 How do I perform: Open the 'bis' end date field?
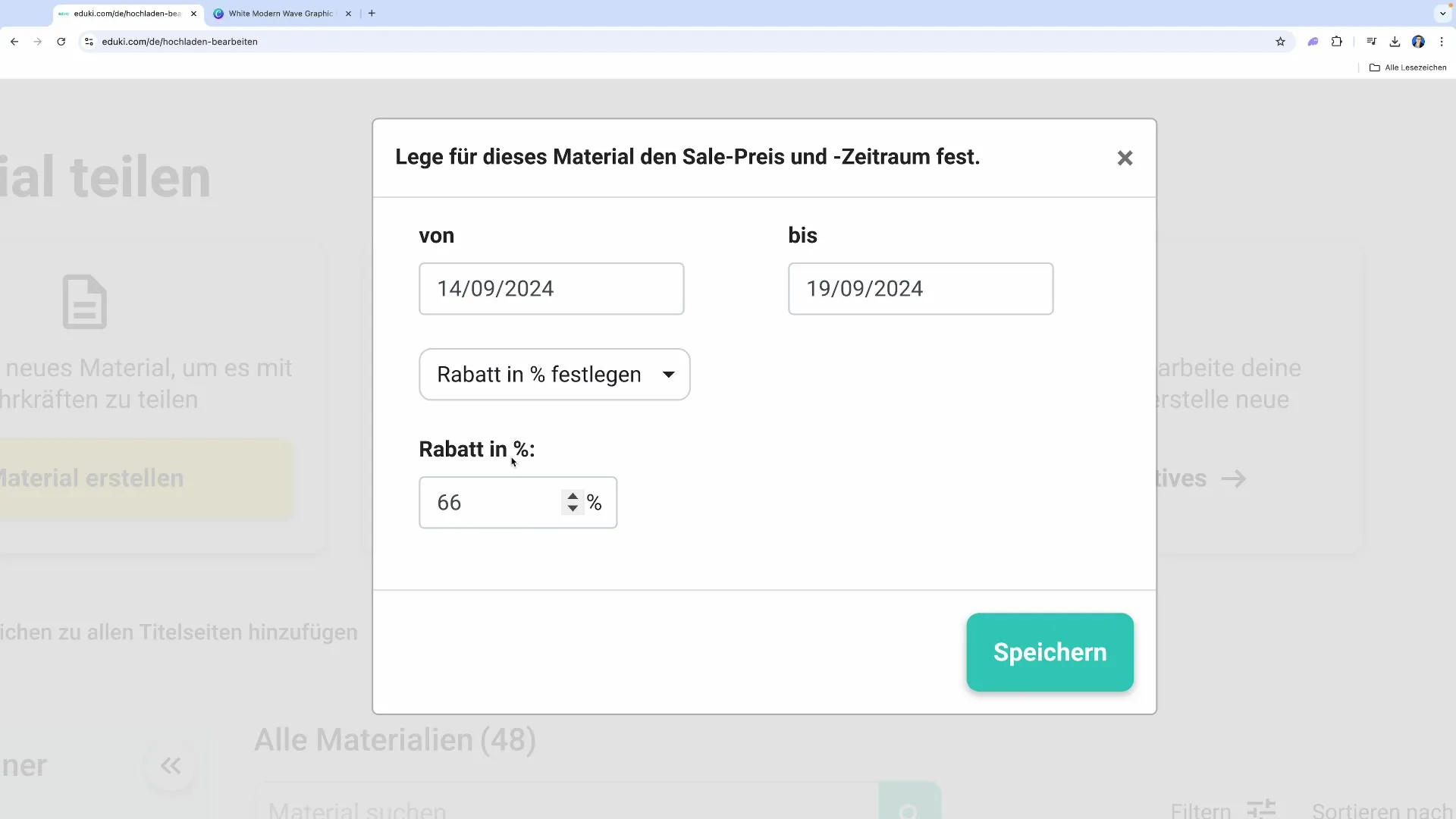920,289
